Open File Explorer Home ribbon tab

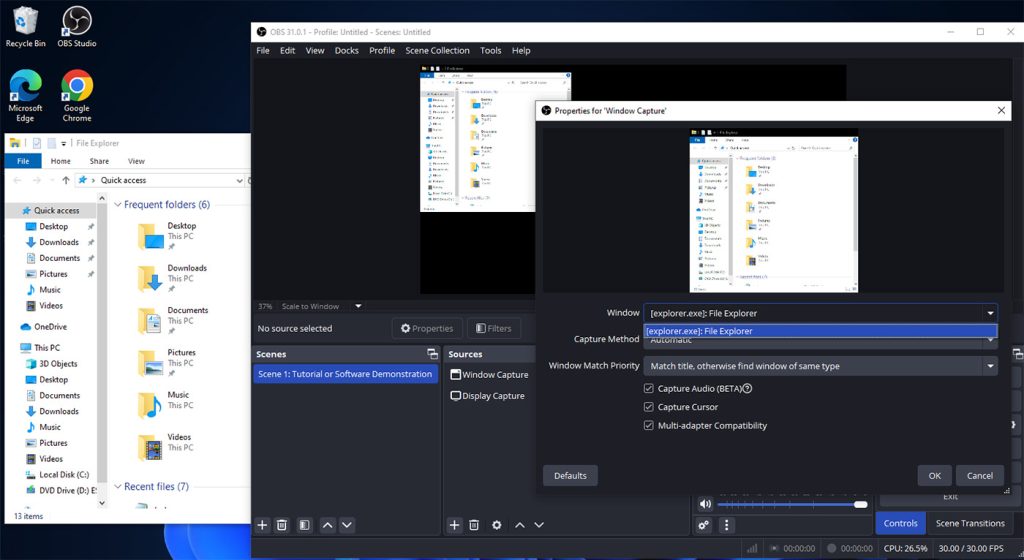61,161
